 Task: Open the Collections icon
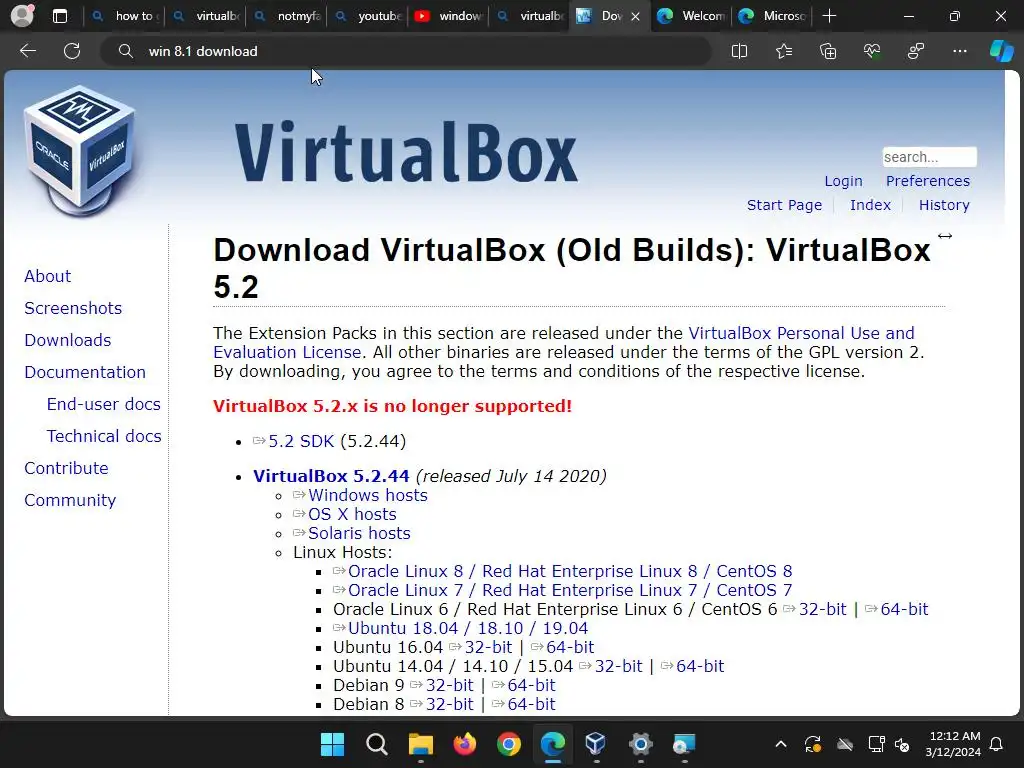click(827, 51)
